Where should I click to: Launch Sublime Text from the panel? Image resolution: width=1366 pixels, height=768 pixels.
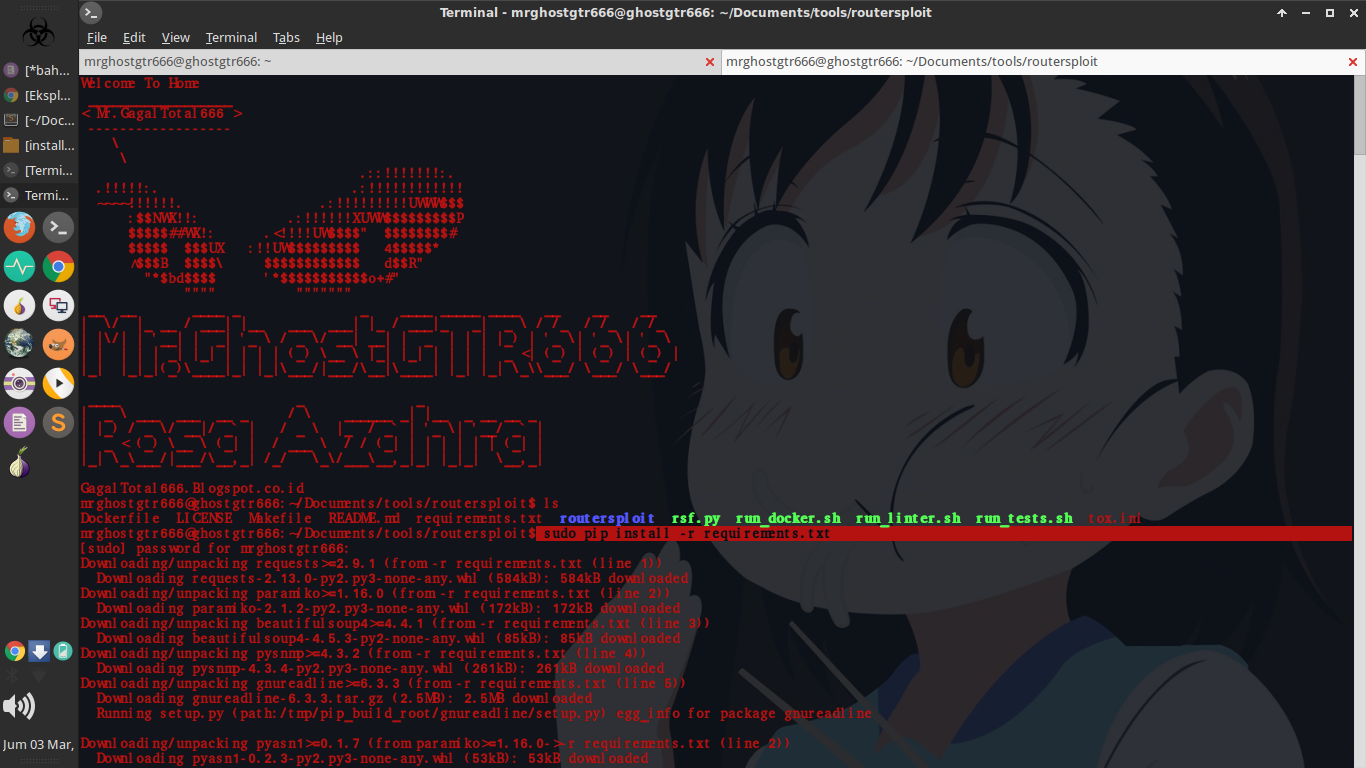[x=58, y=422]
